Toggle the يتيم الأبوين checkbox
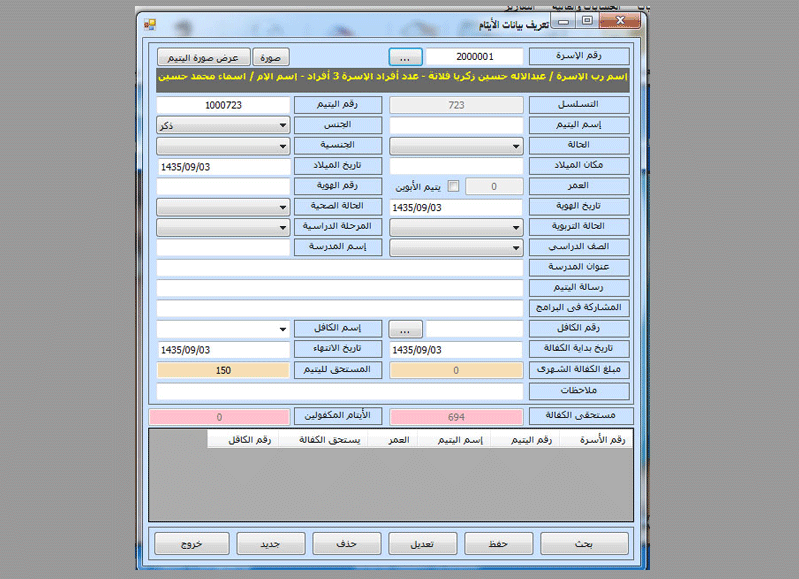This screenshot has height=579, width=799. pos(453,186)
